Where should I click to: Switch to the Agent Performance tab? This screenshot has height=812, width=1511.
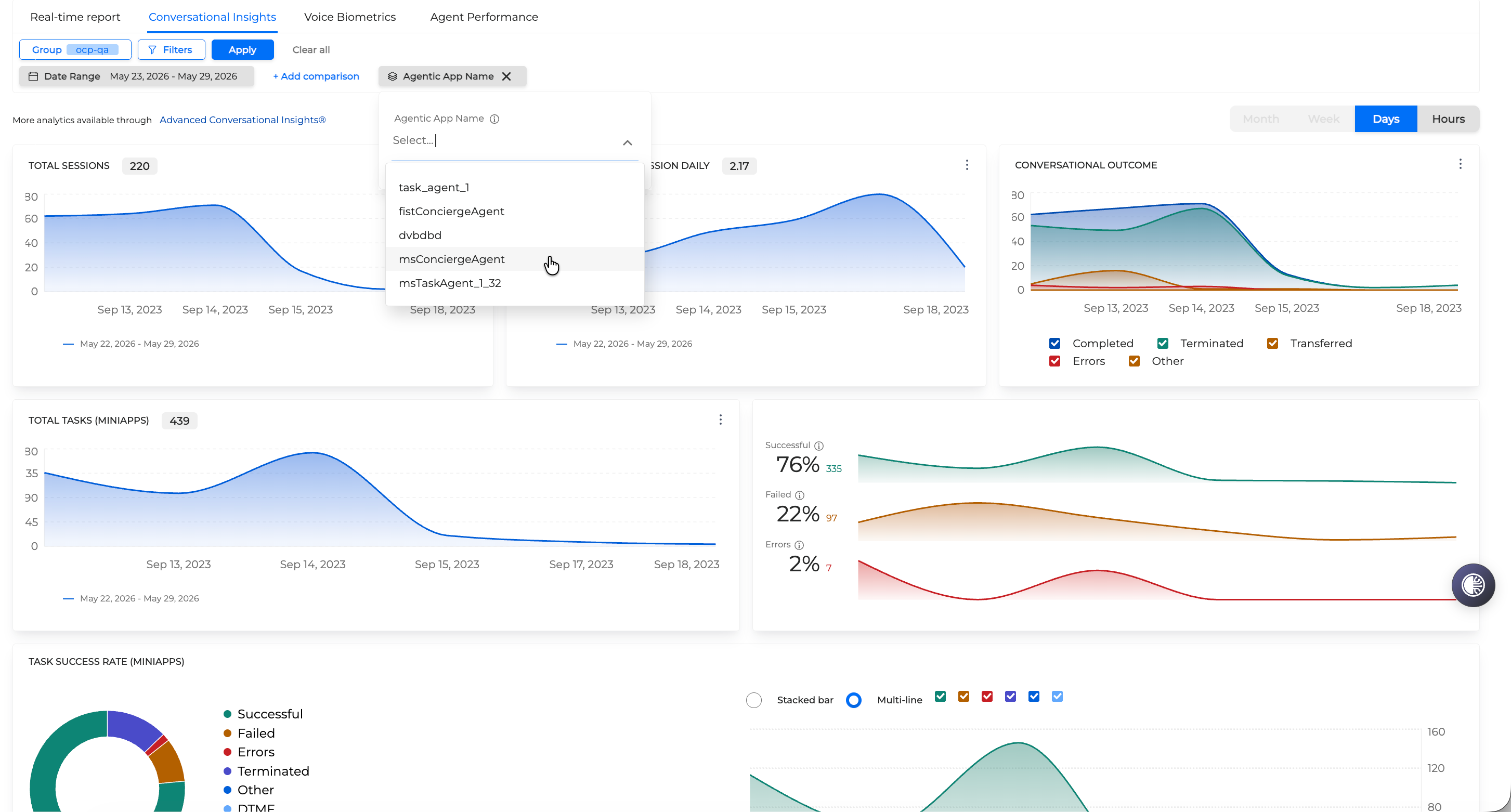(484, 17)
